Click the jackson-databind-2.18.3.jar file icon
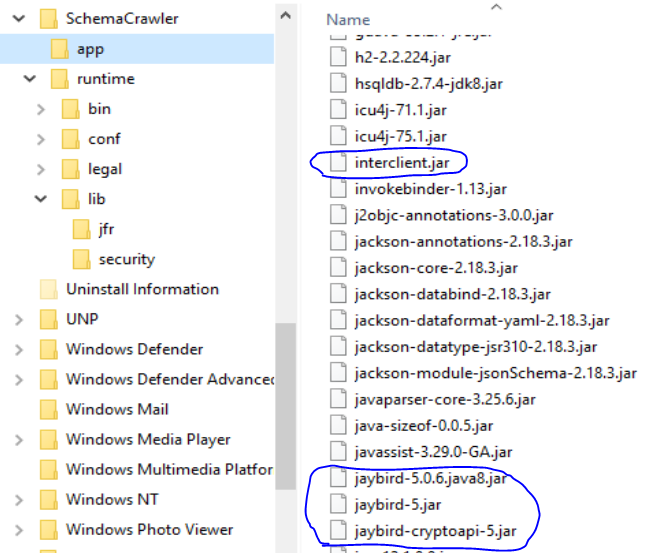672x553 pixels. click(x=338, y=294)
